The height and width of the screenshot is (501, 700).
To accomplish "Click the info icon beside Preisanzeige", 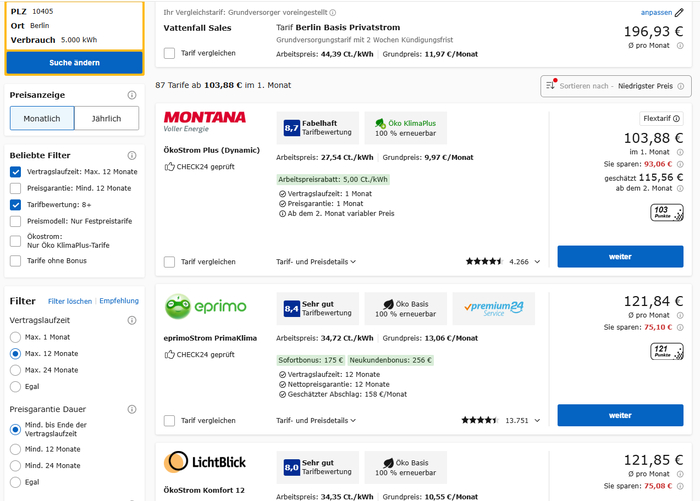I will click(x=132, y=95).
